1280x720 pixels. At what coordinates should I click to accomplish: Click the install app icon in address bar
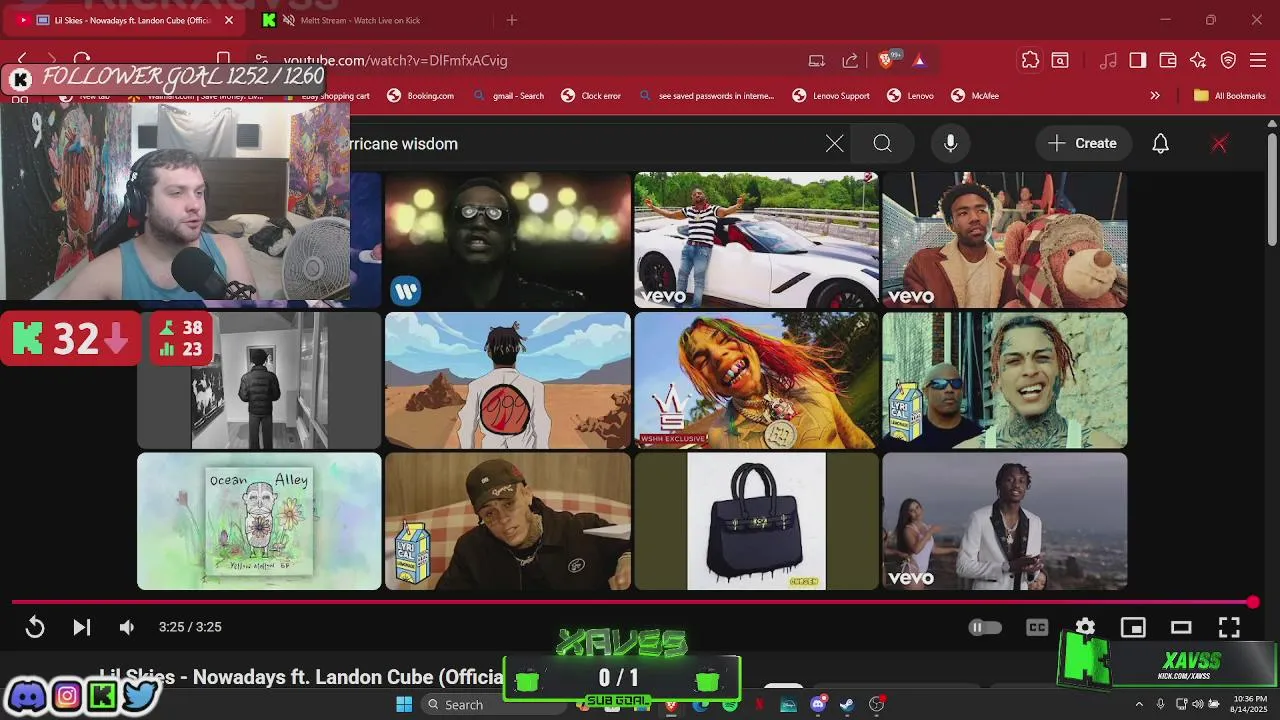tap(817, 61)
